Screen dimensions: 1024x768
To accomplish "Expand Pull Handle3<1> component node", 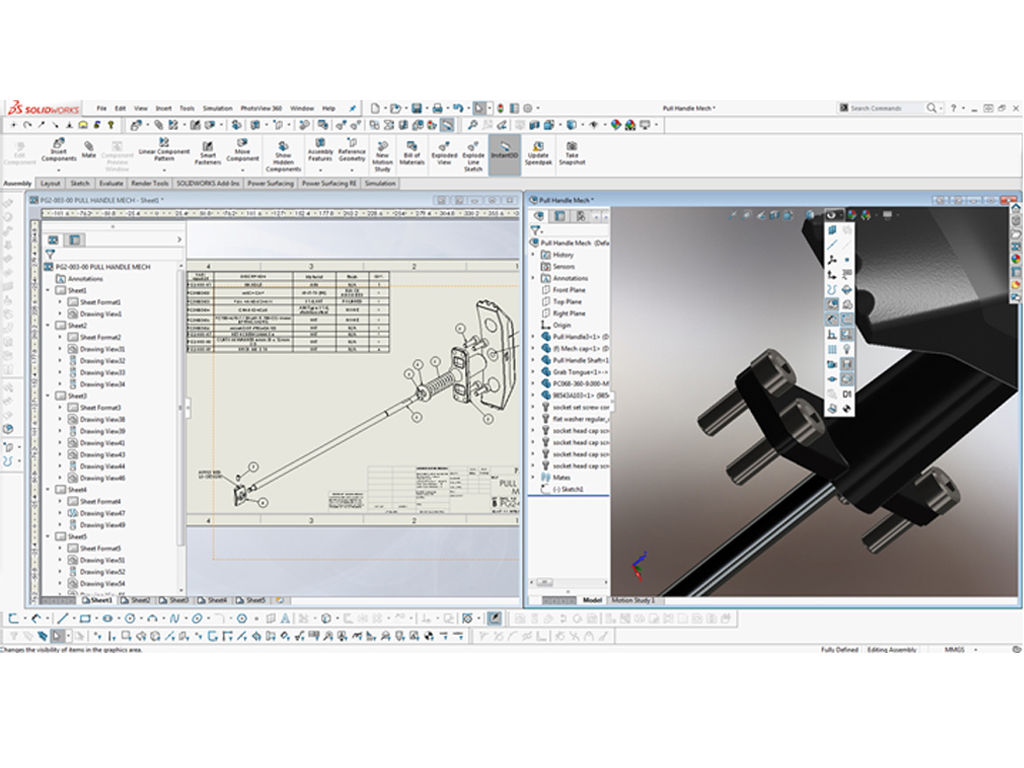I will tap(533, 337).
